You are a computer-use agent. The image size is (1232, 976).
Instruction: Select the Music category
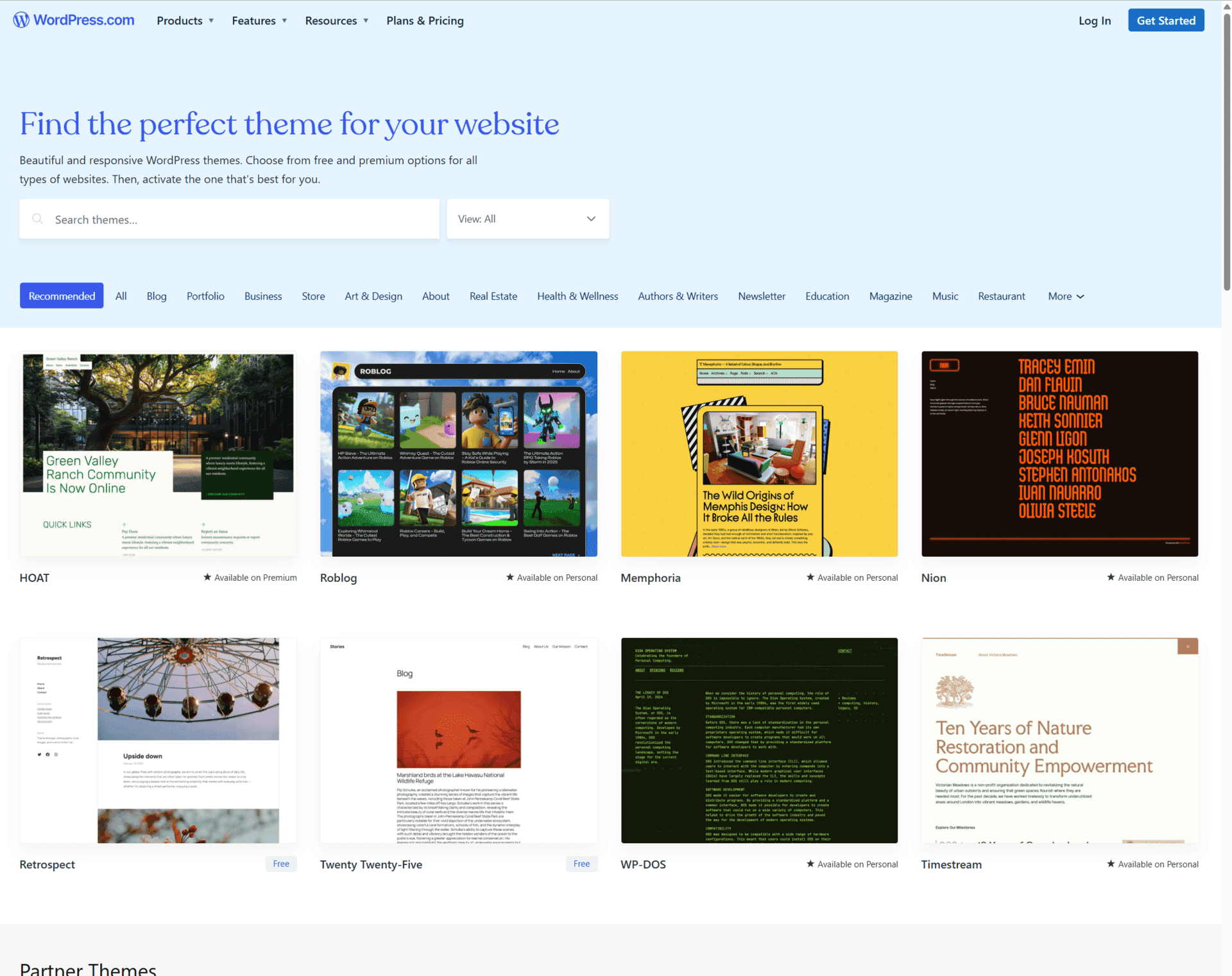945,296
